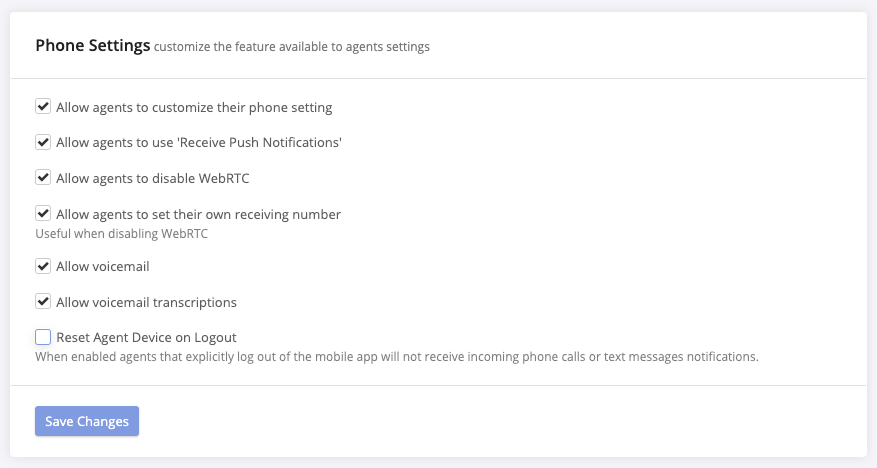Click the 'customize the feature available' subtitle text
The width and height of the screenshot is (877, 468).
click(x=292, y=46)
